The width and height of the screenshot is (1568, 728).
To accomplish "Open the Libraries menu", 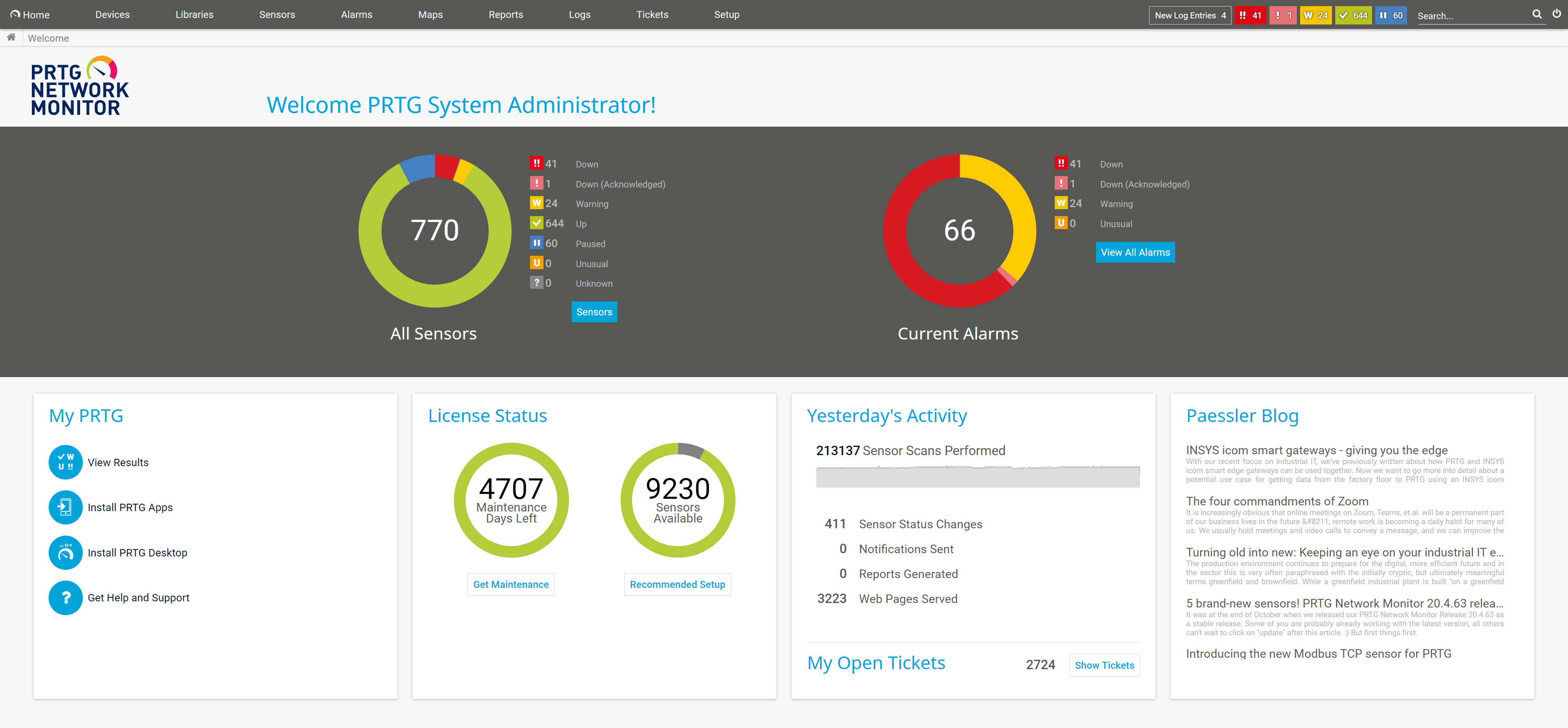I will pyautogui.click(x=194, y=15).
